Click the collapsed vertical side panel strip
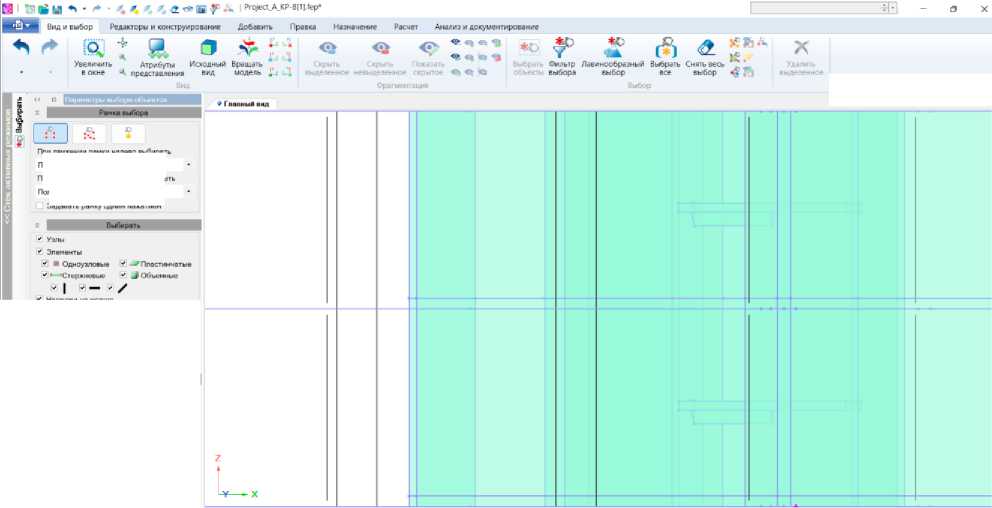Screen dimensions: 992x508 pos(6,196)
